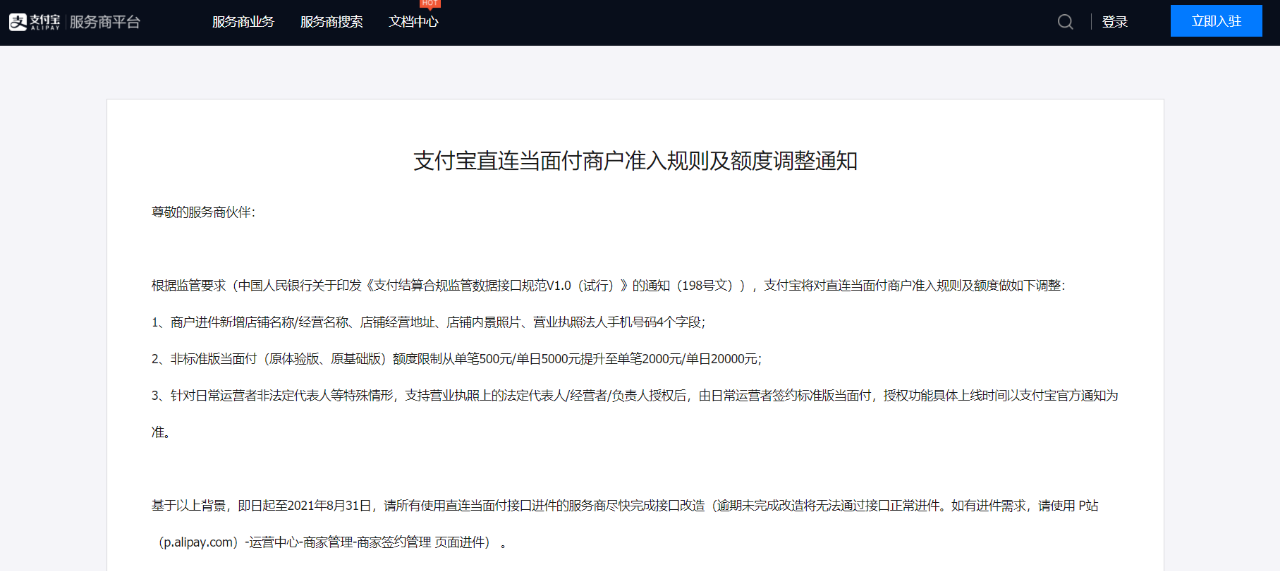Open the search magnifier icon
The width and height of the screenshot is (1280, 571).
coord(1066,22)
